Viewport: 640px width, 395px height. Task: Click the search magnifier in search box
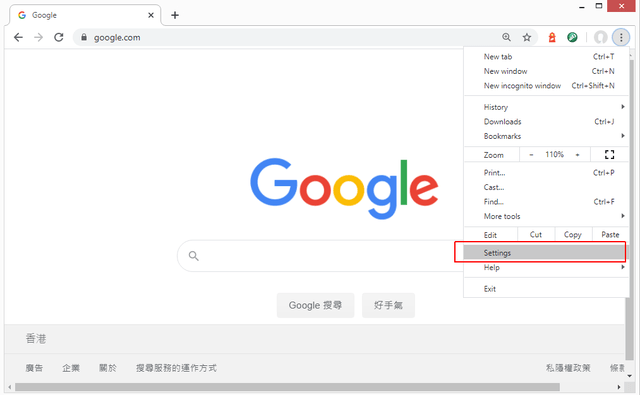coord(193,256)
